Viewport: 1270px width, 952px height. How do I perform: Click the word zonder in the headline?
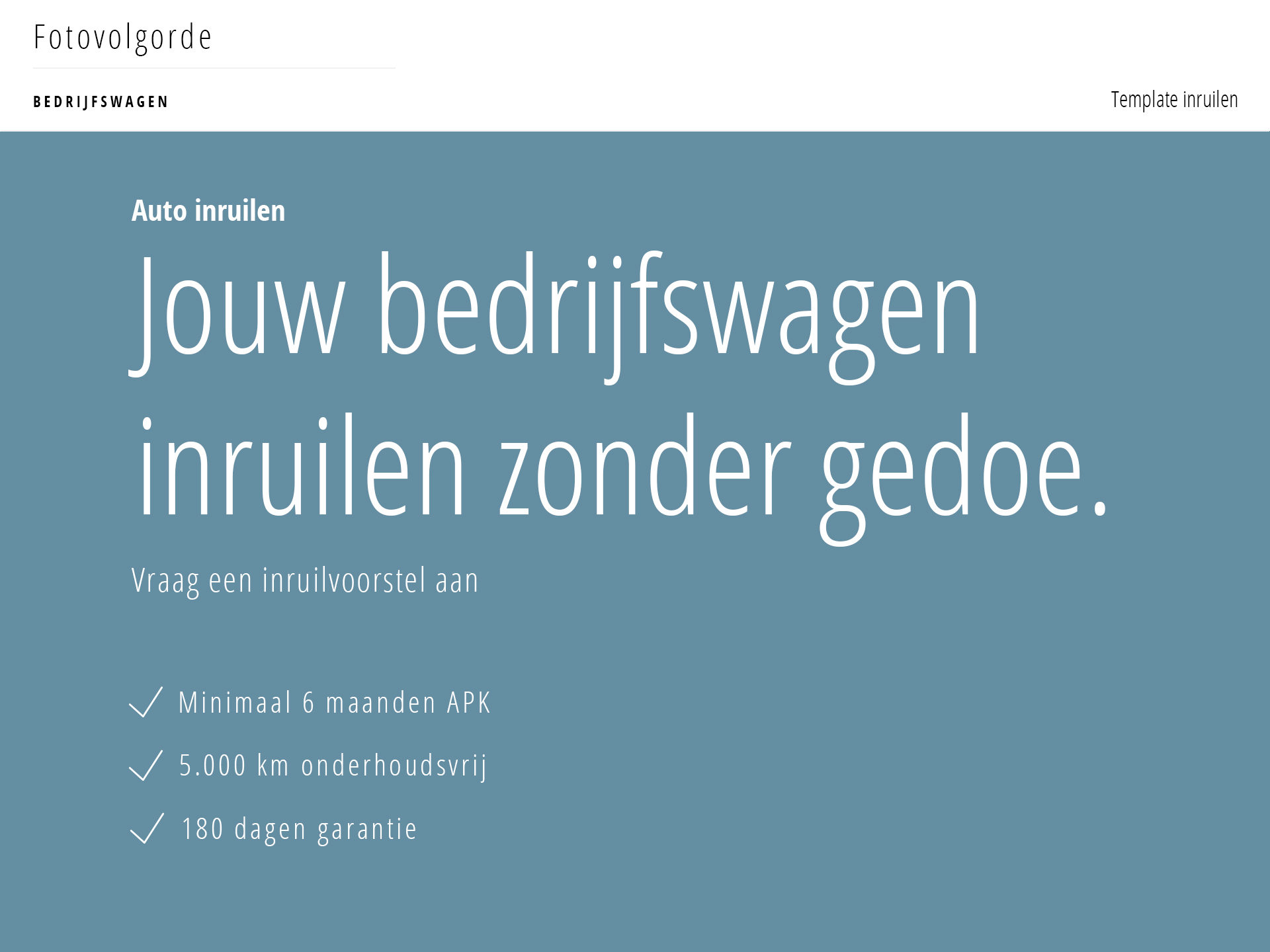click(645, 464)
